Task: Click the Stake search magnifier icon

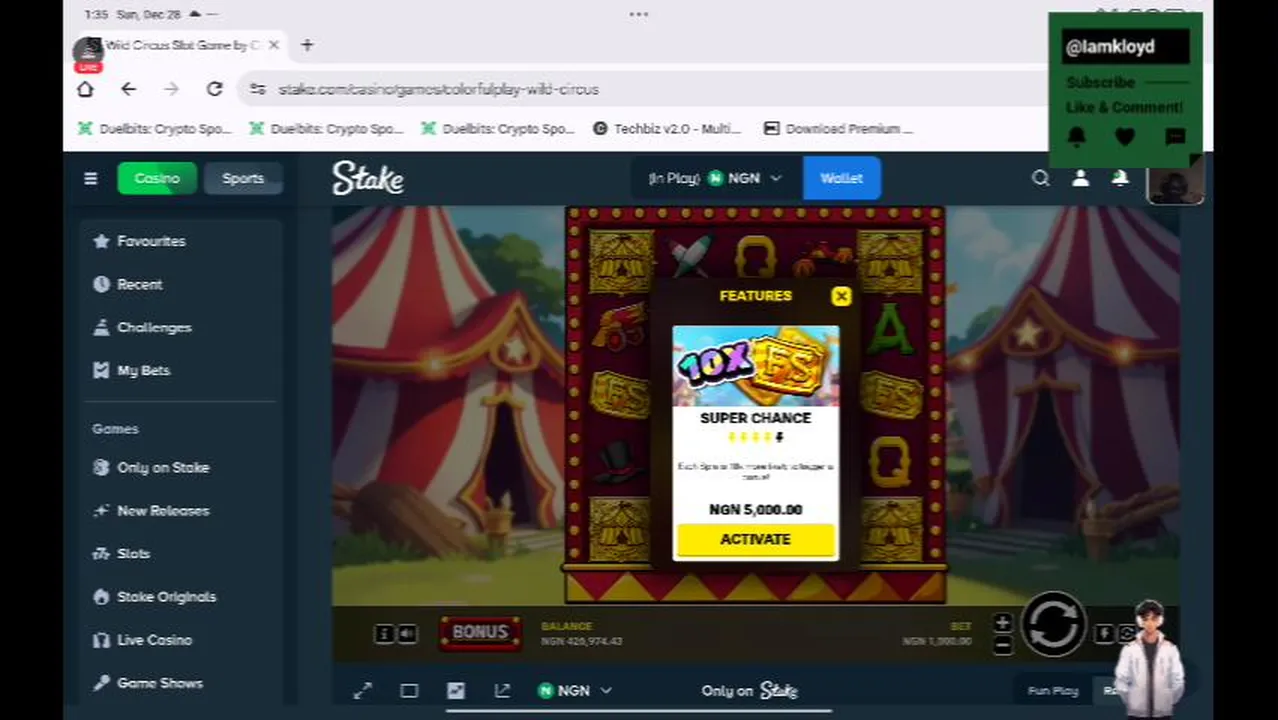Action: coord(1040,178)
